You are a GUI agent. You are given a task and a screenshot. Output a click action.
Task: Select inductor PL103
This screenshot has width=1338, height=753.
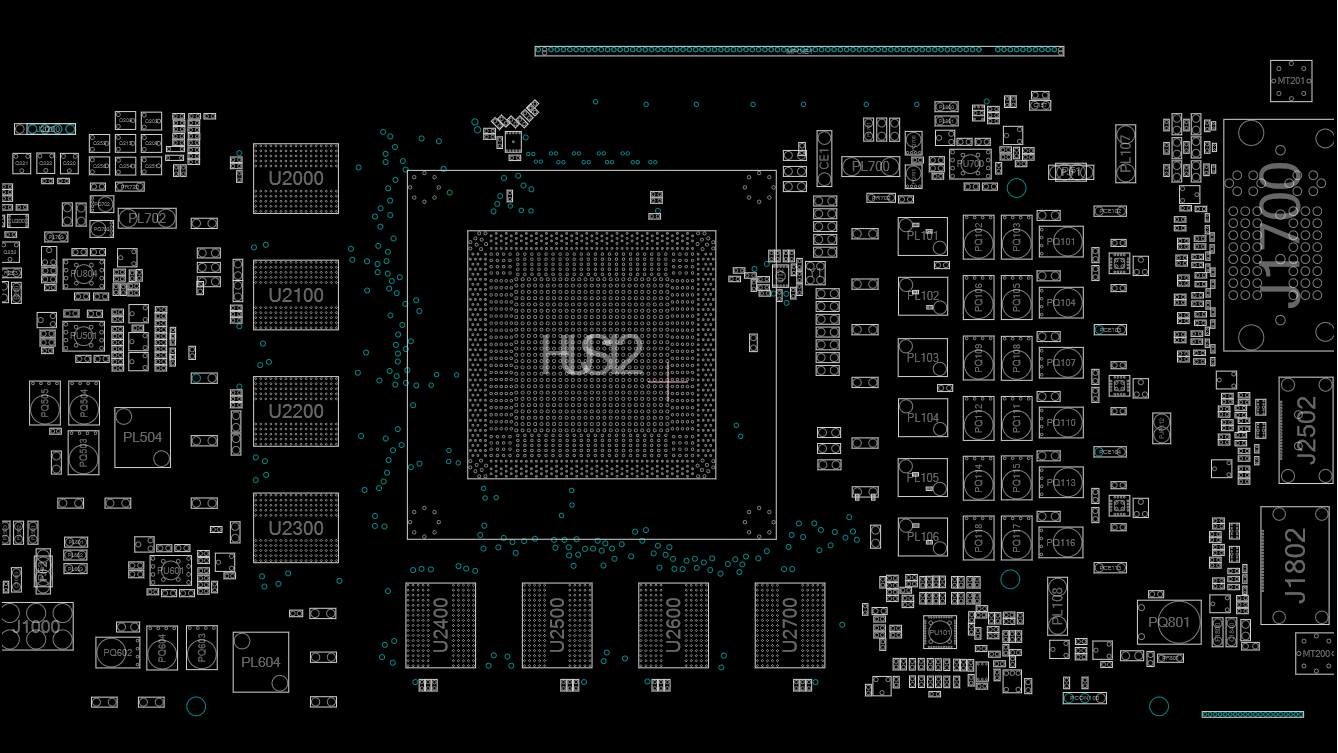point(923,358)
